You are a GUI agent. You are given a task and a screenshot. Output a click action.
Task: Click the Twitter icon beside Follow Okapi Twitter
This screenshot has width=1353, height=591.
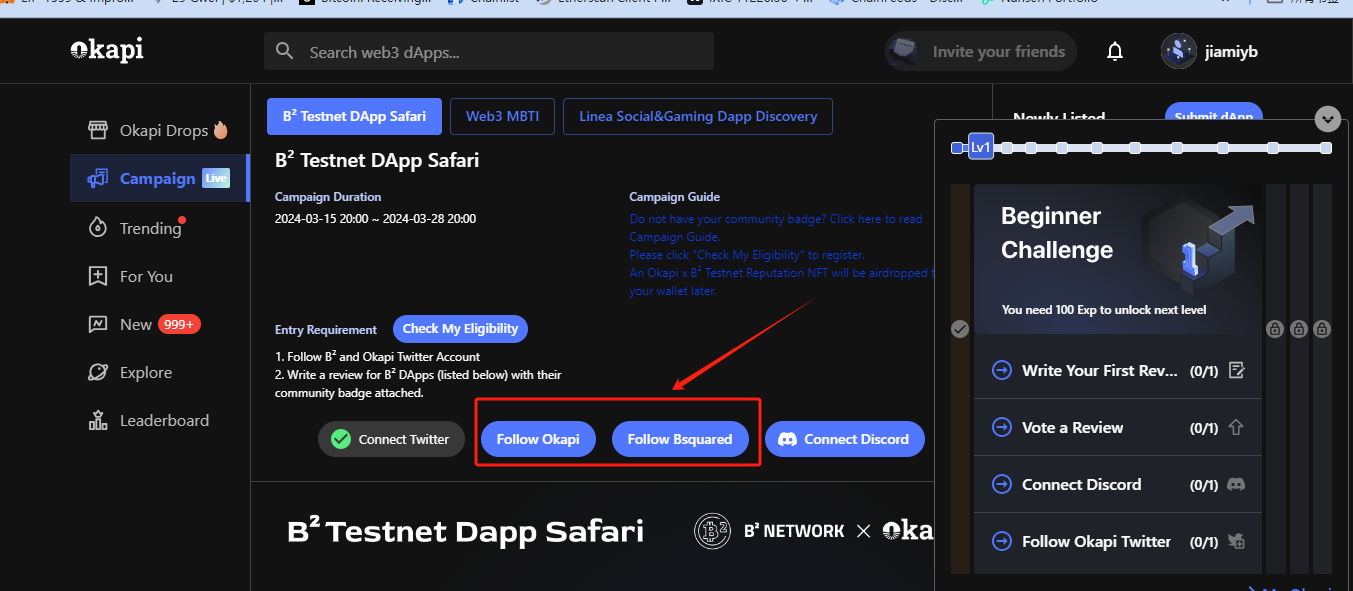pos(1236,541)
